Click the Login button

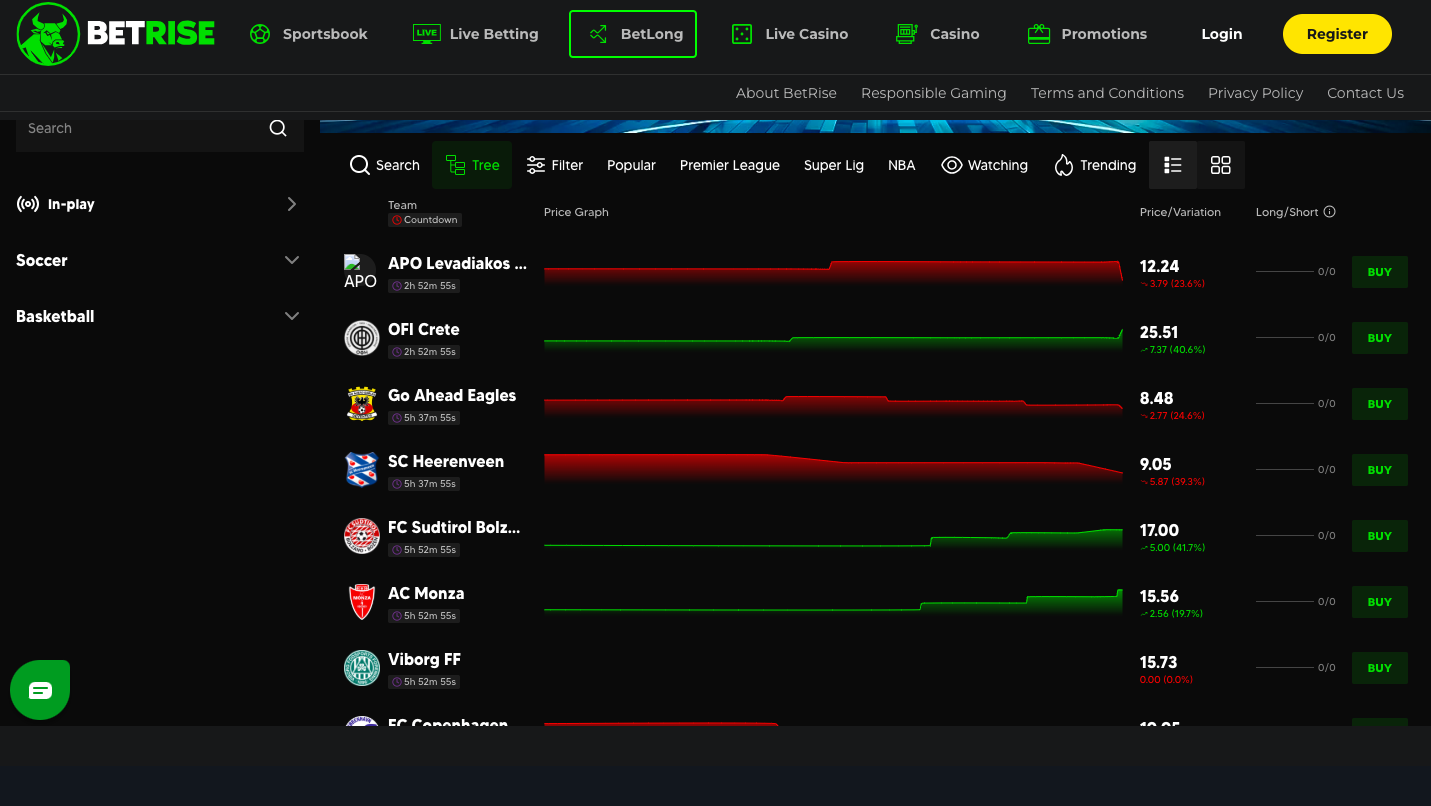coord(1222,34)
